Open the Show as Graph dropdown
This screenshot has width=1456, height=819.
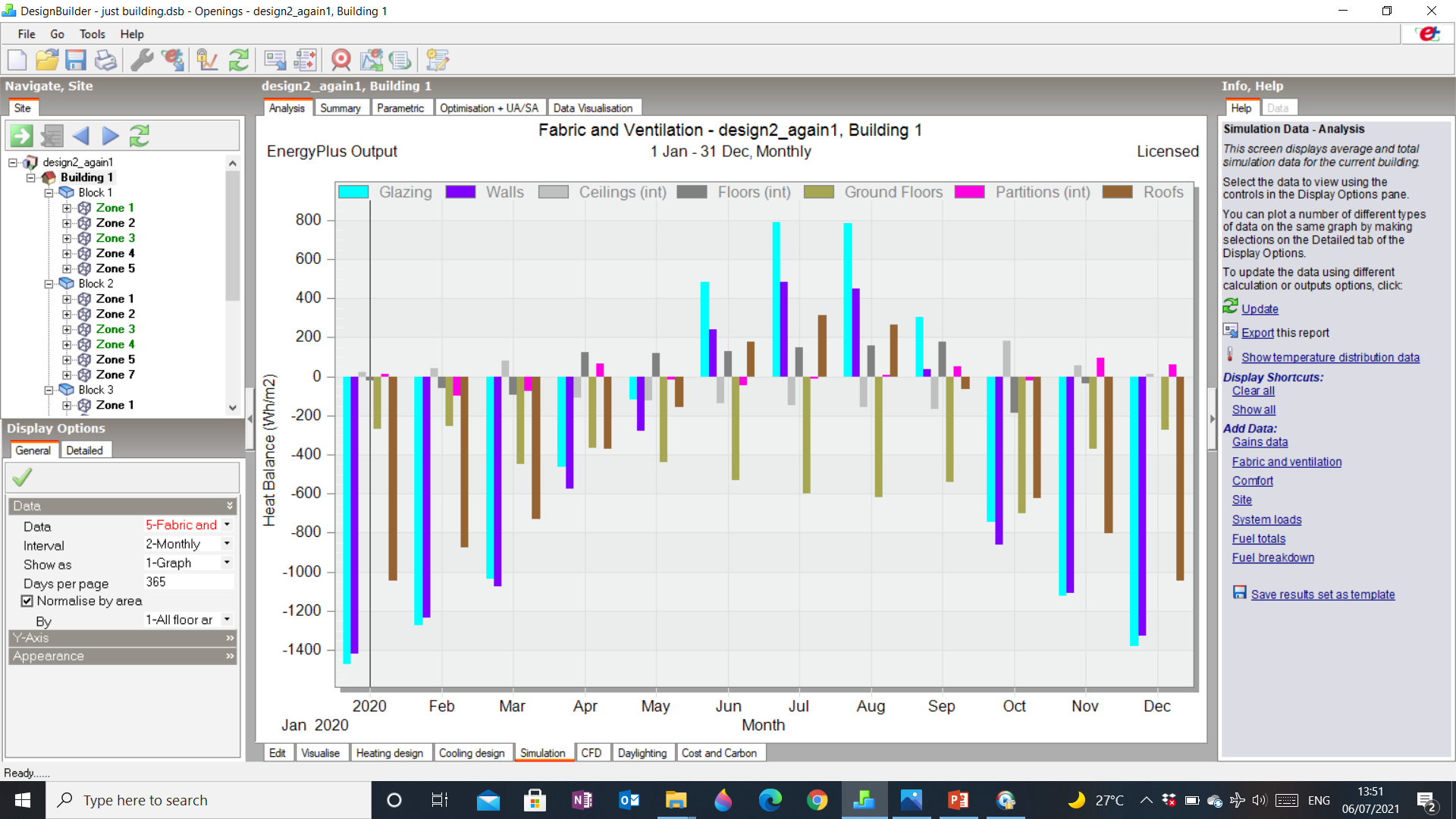(x=189, y=563)
